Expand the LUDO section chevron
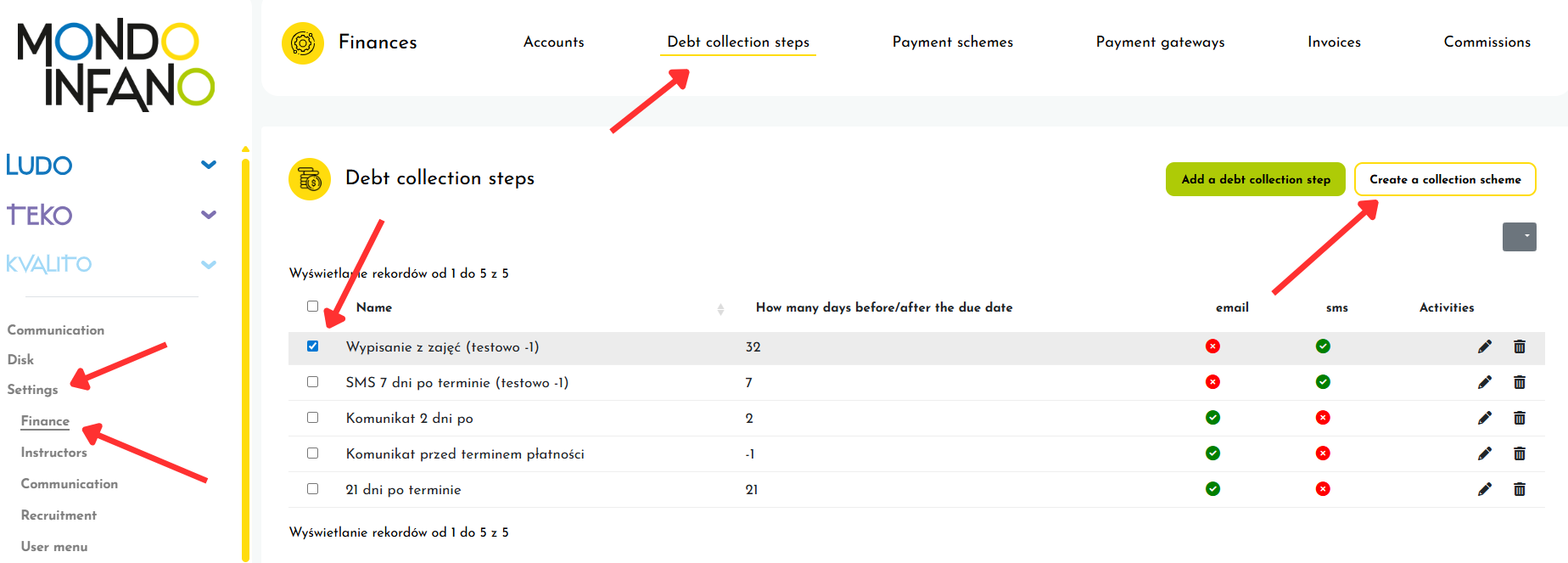 point(209,165)
